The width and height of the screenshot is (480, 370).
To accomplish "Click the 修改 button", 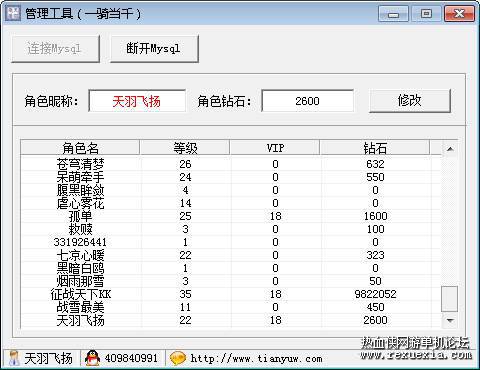I will pos(410,101).
